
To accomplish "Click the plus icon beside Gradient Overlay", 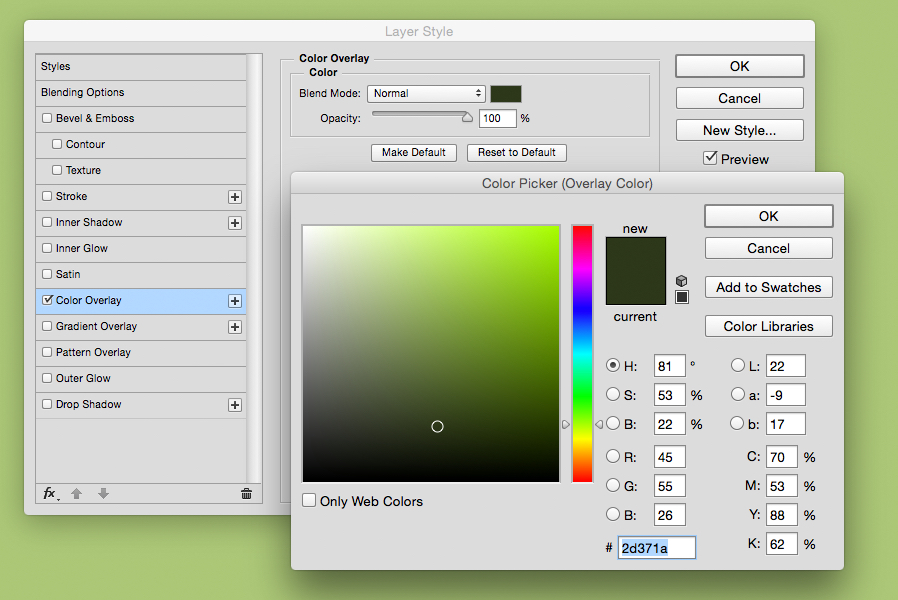I will 234,326.
